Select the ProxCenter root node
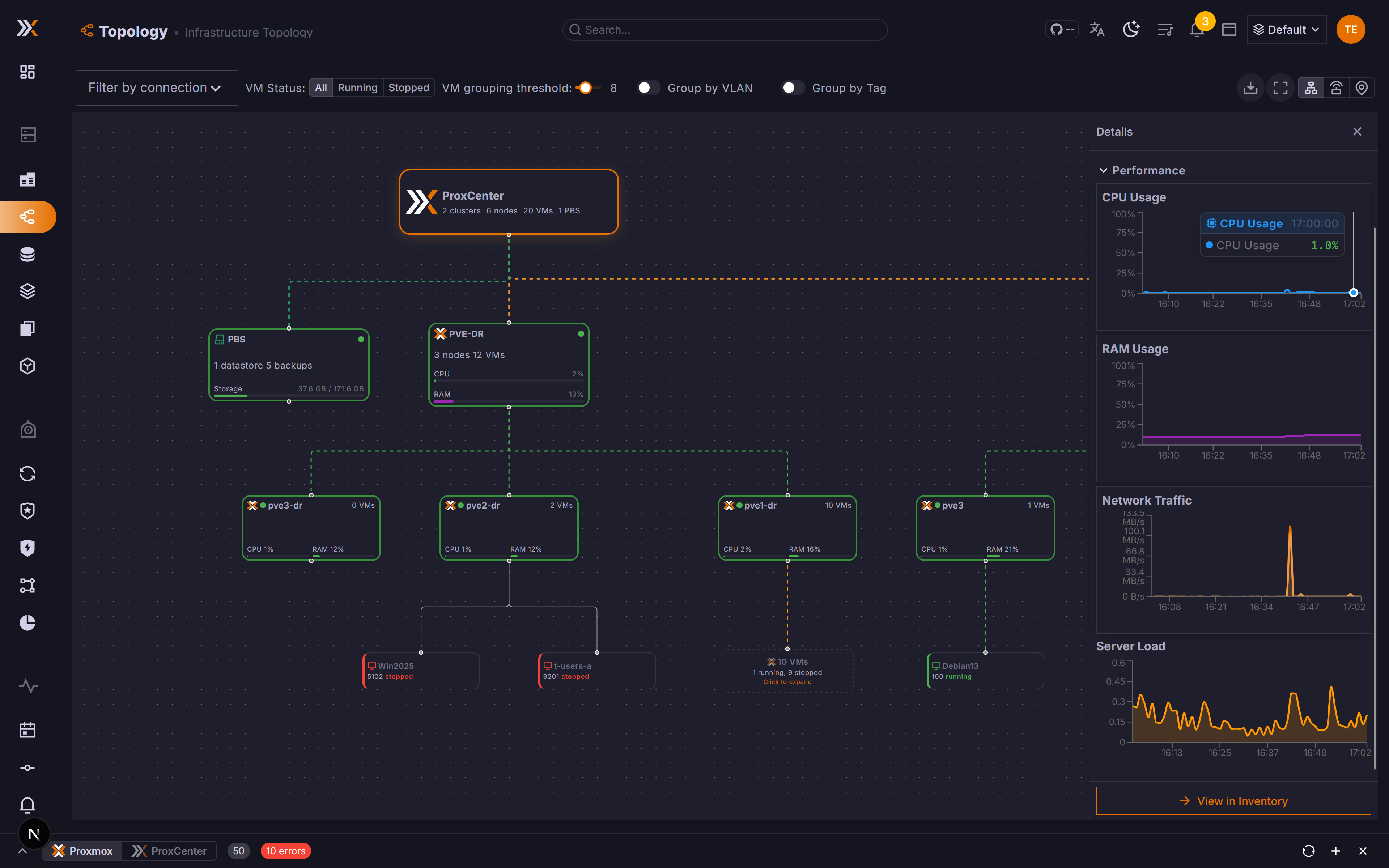The image size is (1389, 868). (x=509, y=201)
